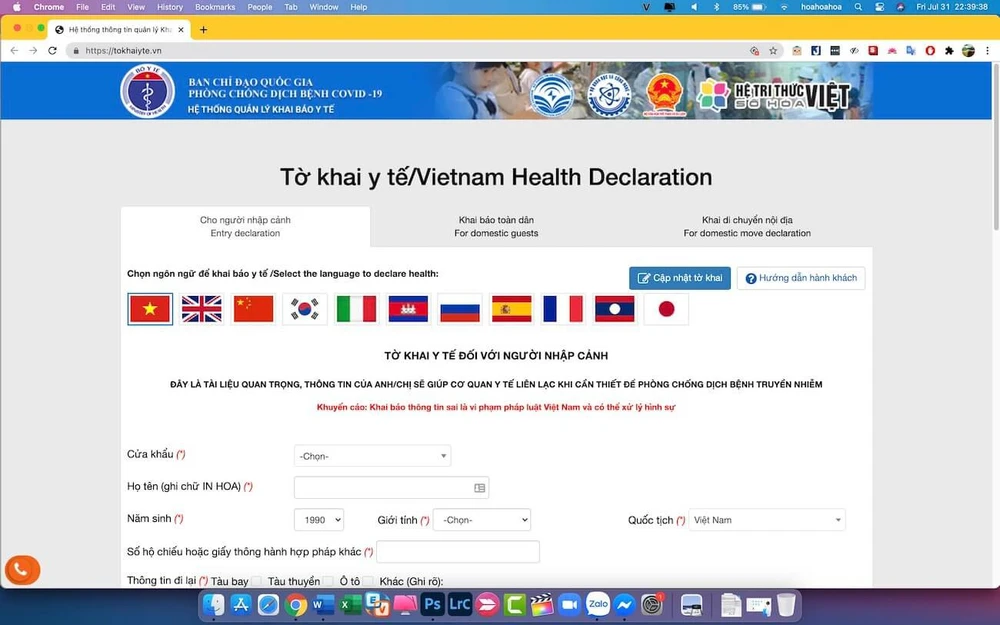Open Hướng dẫn hành khách guide
Screen dimensions: 1000x625
point(800,278)
